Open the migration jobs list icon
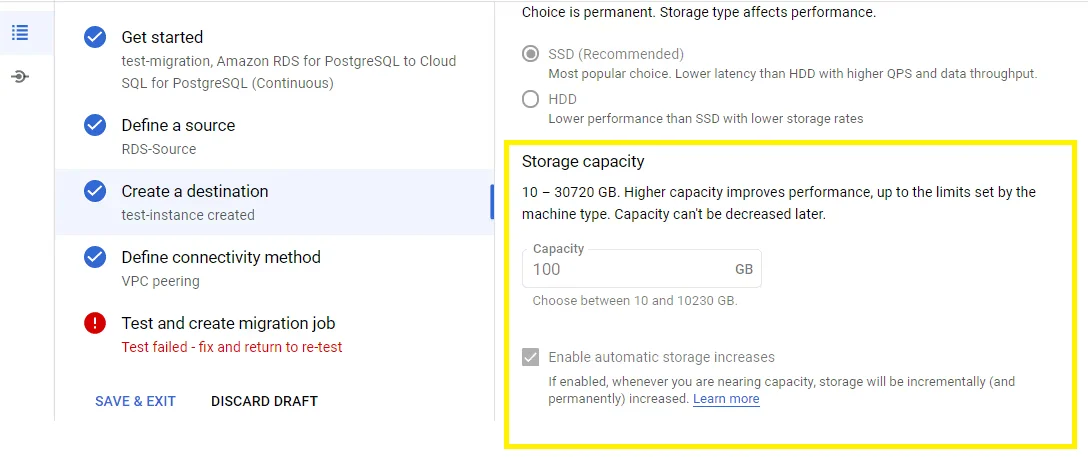Image resolution: width=1088 pixels, height=468 pixels. coord(20,33)
